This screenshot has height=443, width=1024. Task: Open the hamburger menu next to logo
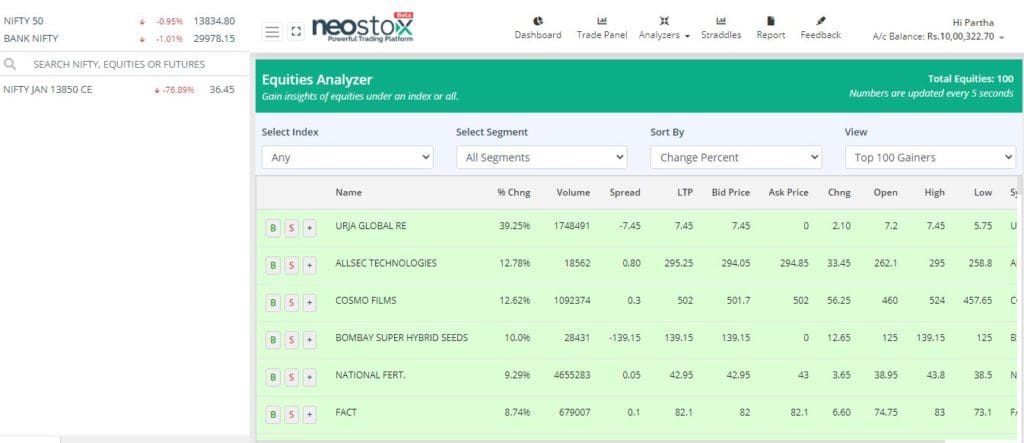click(x=272, y=31)
